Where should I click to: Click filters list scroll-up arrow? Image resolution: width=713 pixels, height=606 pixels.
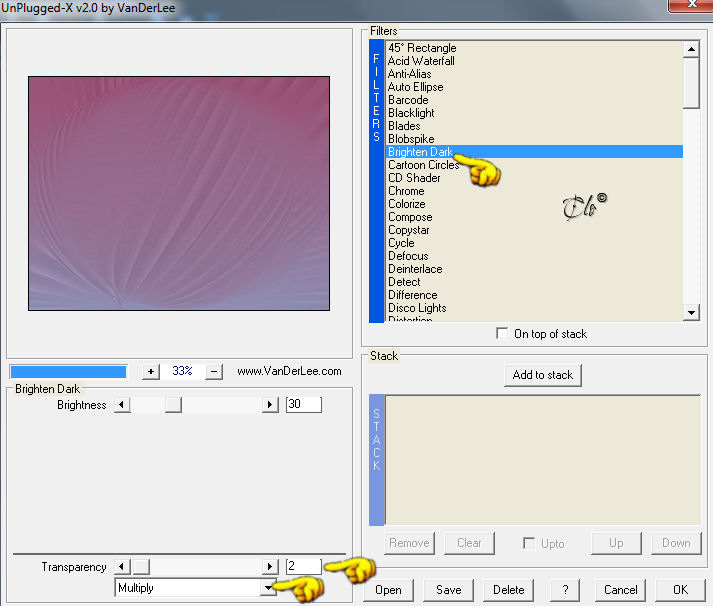(x=691, y=49)
